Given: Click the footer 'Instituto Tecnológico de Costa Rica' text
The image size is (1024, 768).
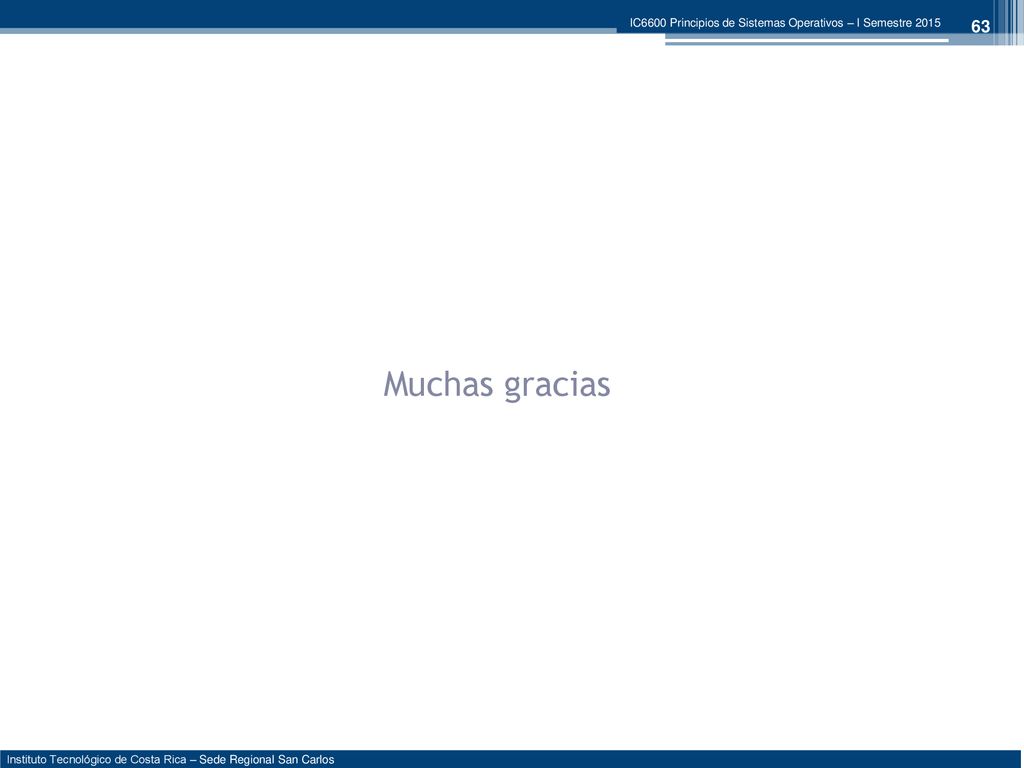Looking at the screenshot, I should click(x=97, y=760).
